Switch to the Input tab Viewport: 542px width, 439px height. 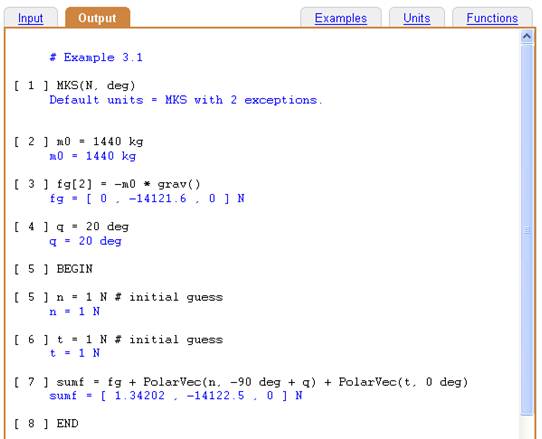(x=30, y=18)
